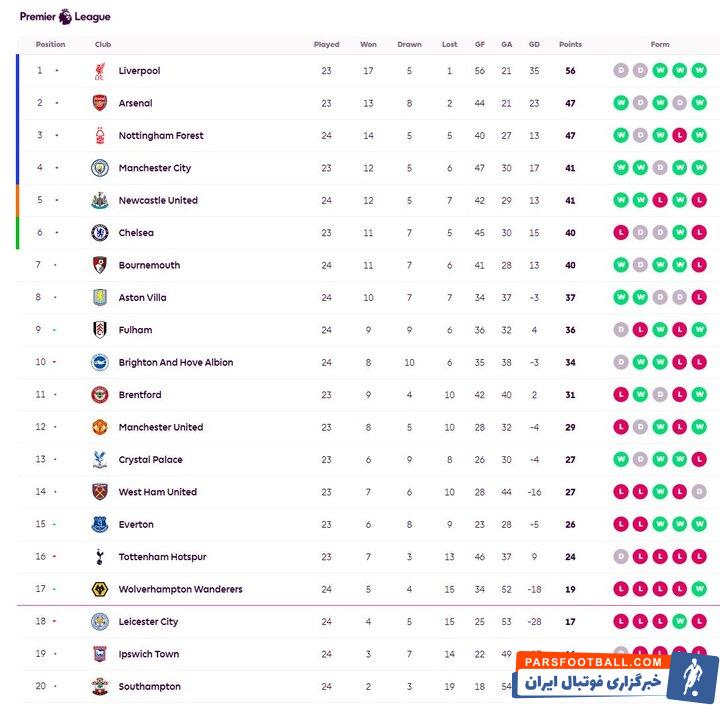Click the Nottingham Forest crest icon
This screenshot has width=720, height=705.
(99, 136)
